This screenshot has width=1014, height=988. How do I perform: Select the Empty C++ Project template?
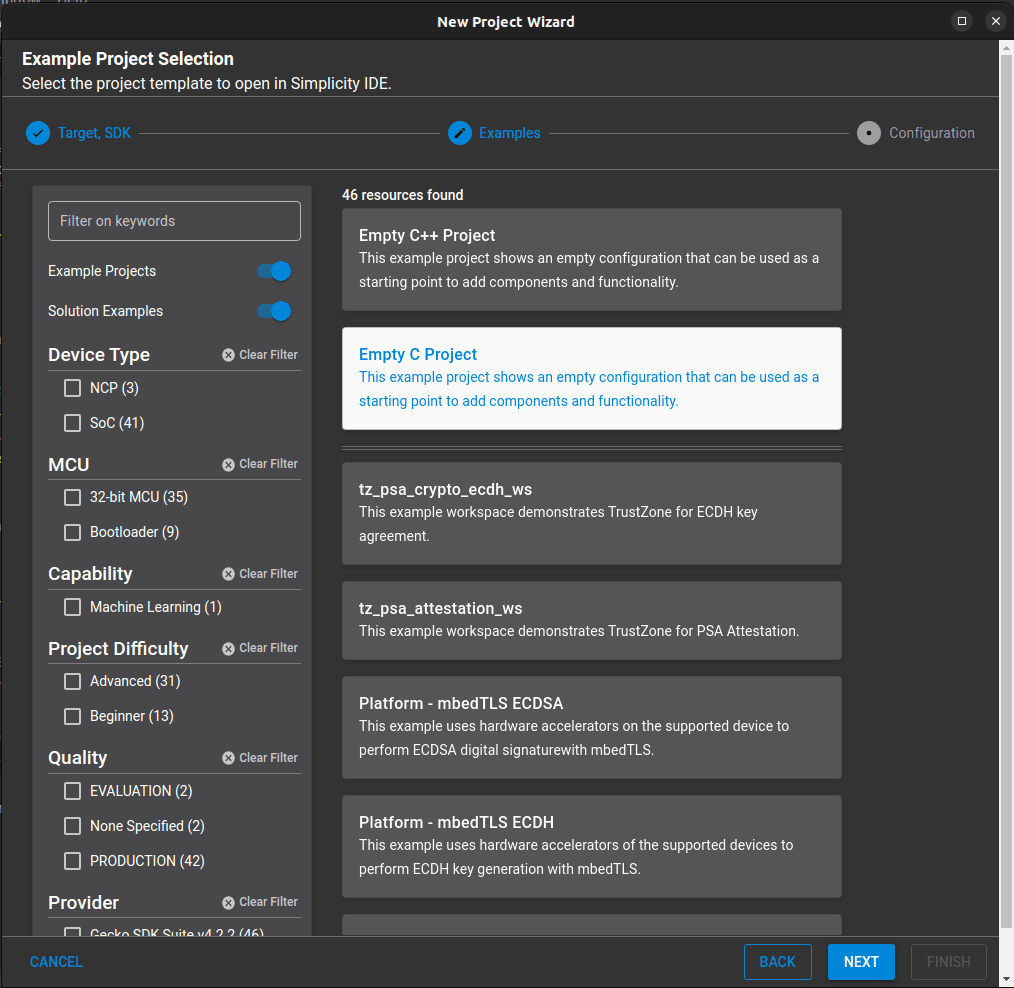591,259
